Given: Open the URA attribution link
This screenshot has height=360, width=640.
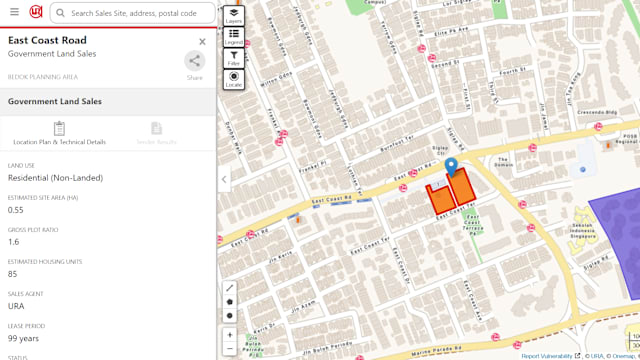Looking at the screenshot, I should (x=597, y=356).
